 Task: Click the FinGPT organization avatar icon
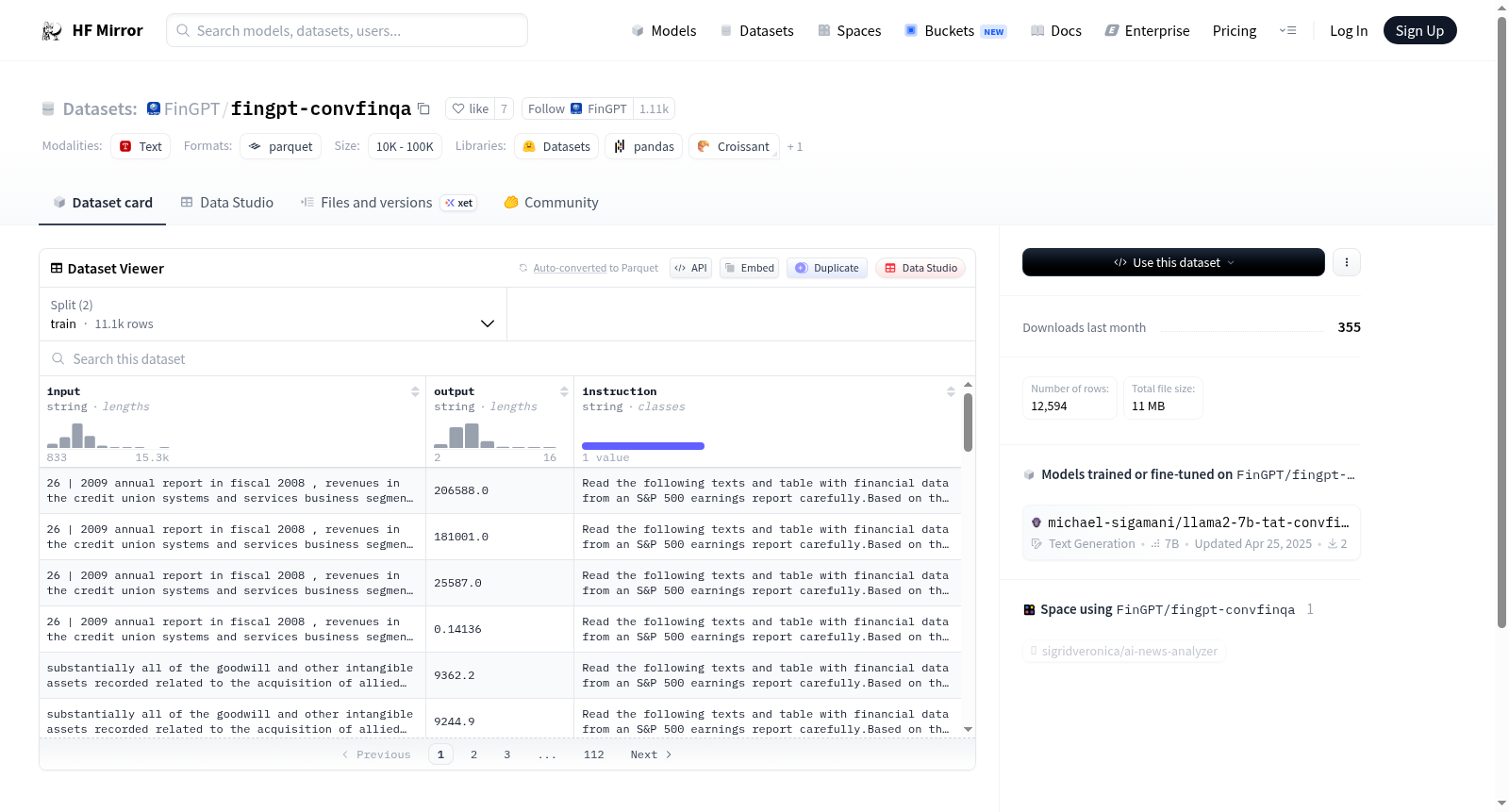154,109
